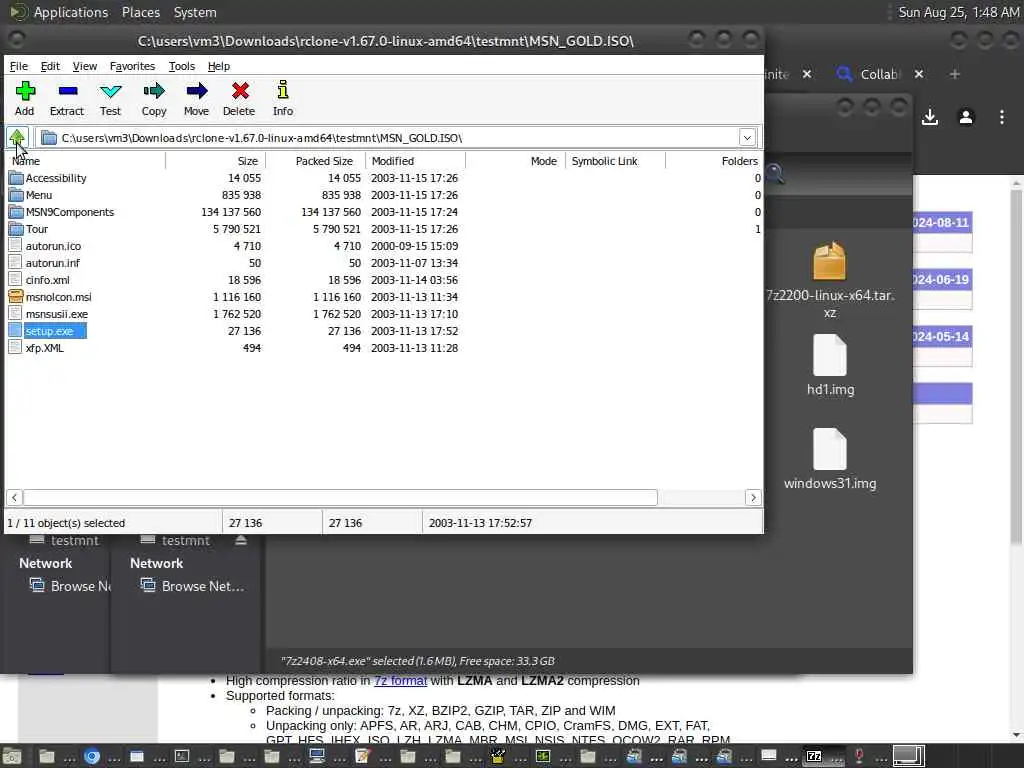
Task: Select the MSN9Components folder icon
Action: coord(16,212)
